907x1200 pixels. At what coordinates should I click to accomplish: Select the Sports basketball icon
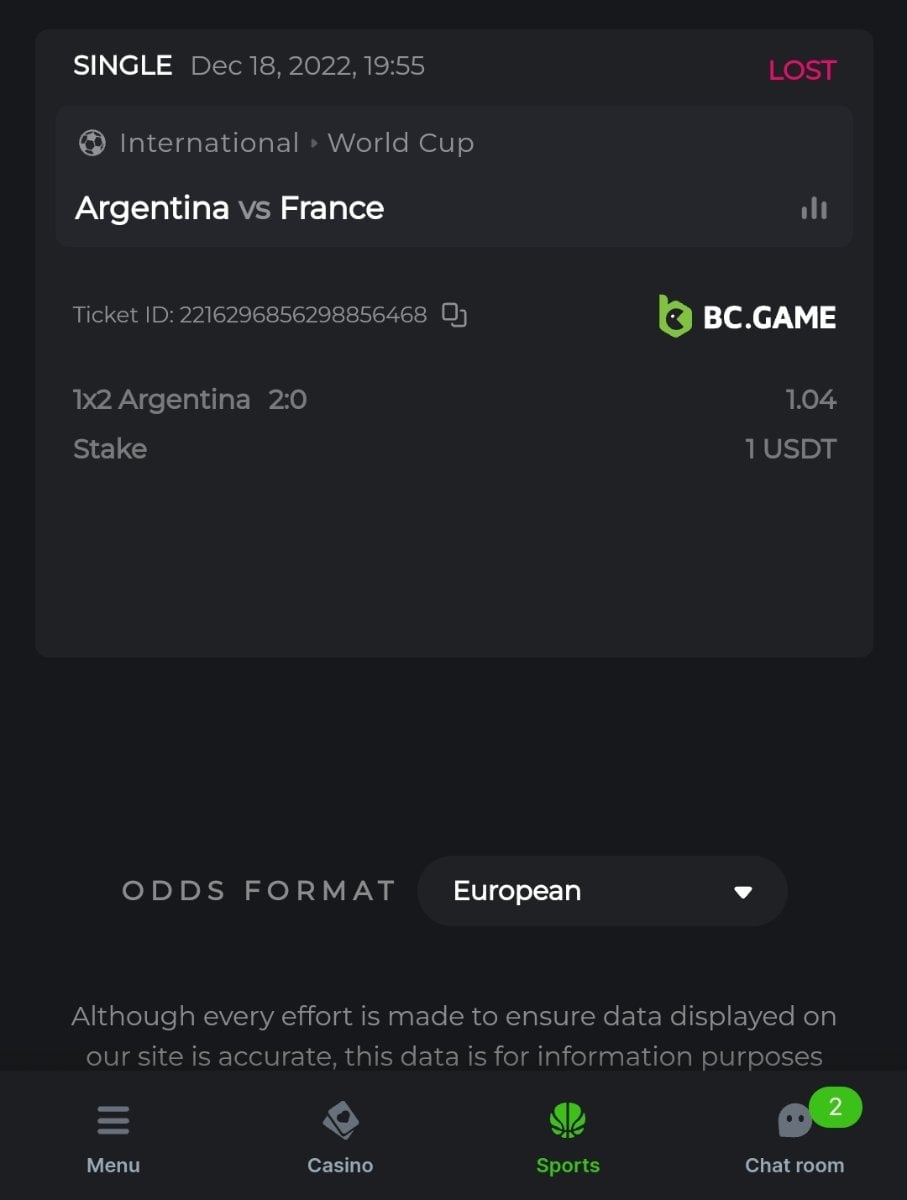[567, 1120]
